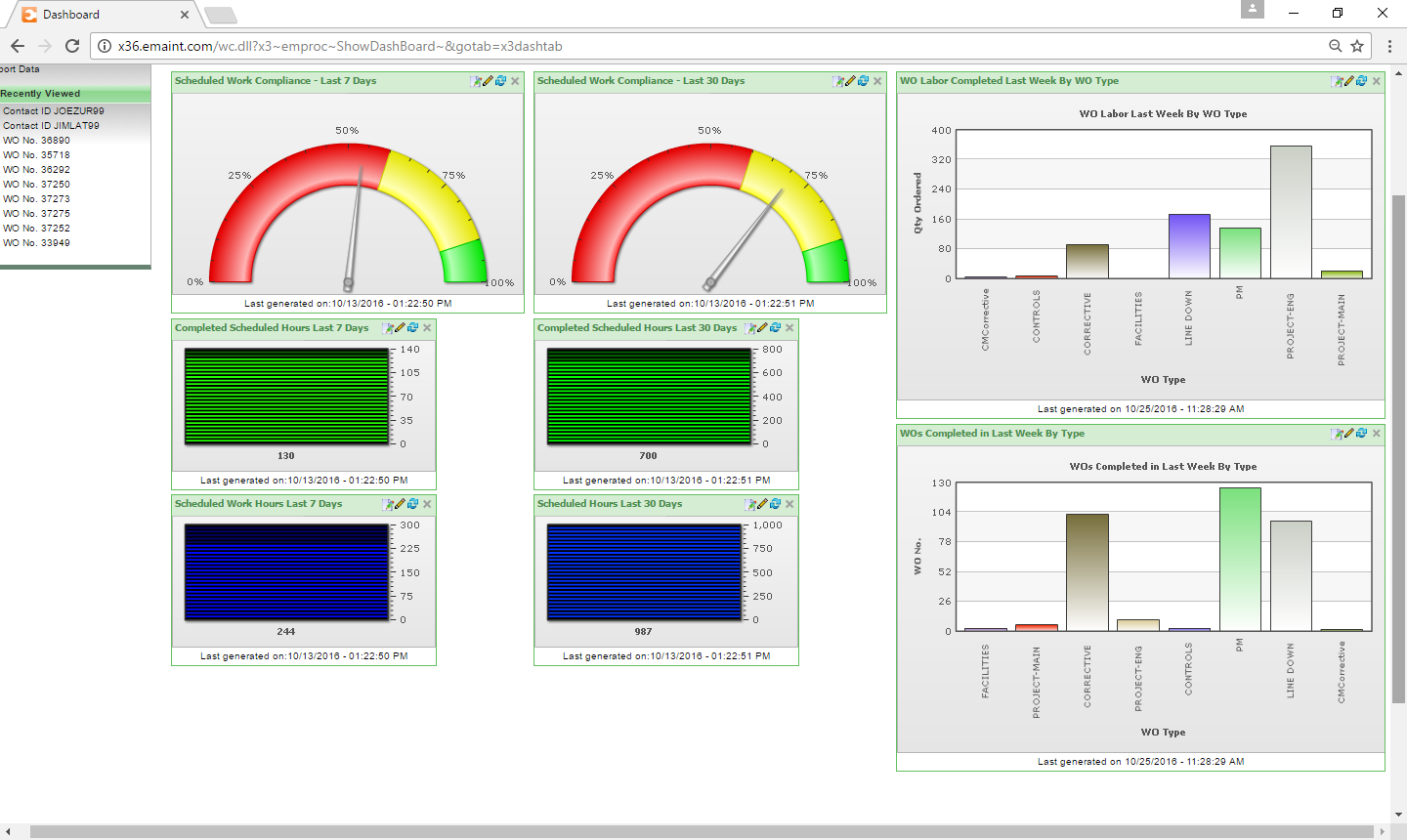Viewport: 1407px width, 840px height.
Task: Open recently viewed Contact ID JIMLAT99
Action: click(x=51, y=126)
